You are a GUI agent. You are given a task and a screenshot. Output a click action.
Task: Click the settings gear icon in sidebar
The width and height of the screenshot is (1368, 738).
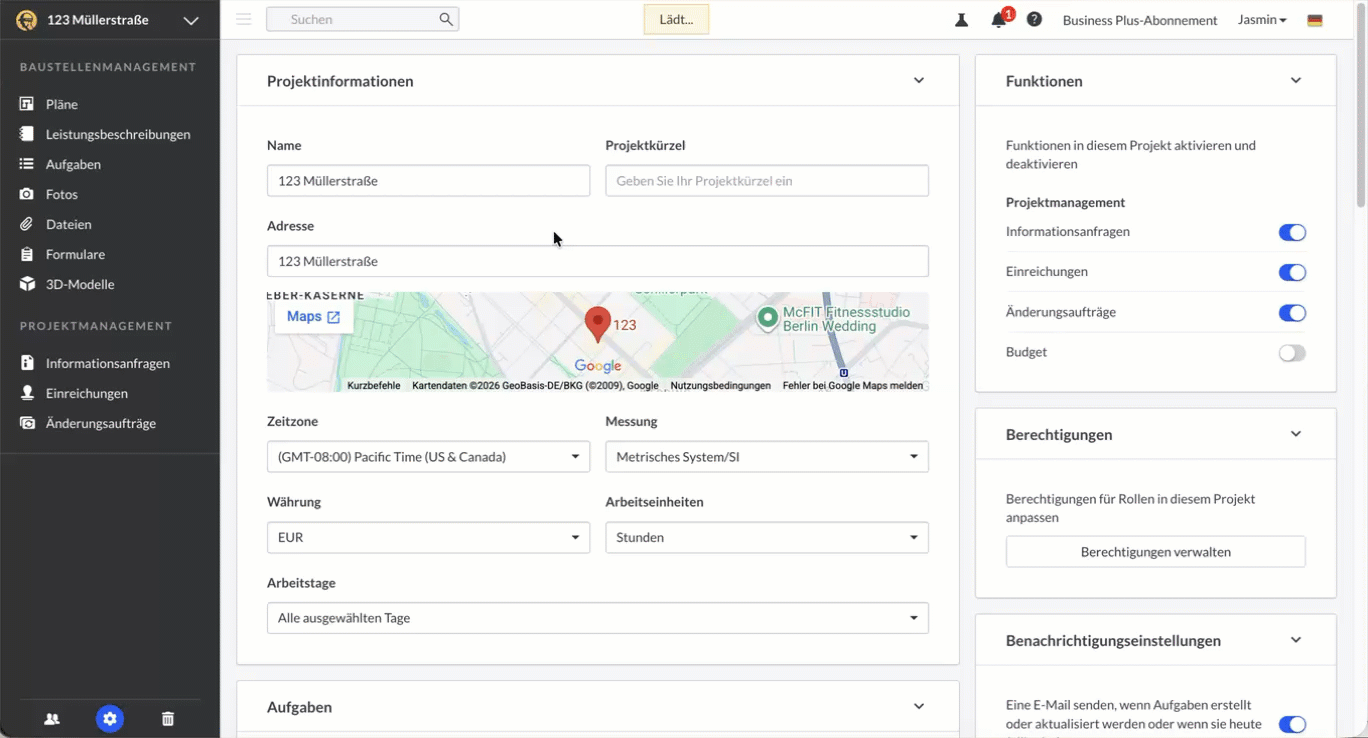pos(110,718)
